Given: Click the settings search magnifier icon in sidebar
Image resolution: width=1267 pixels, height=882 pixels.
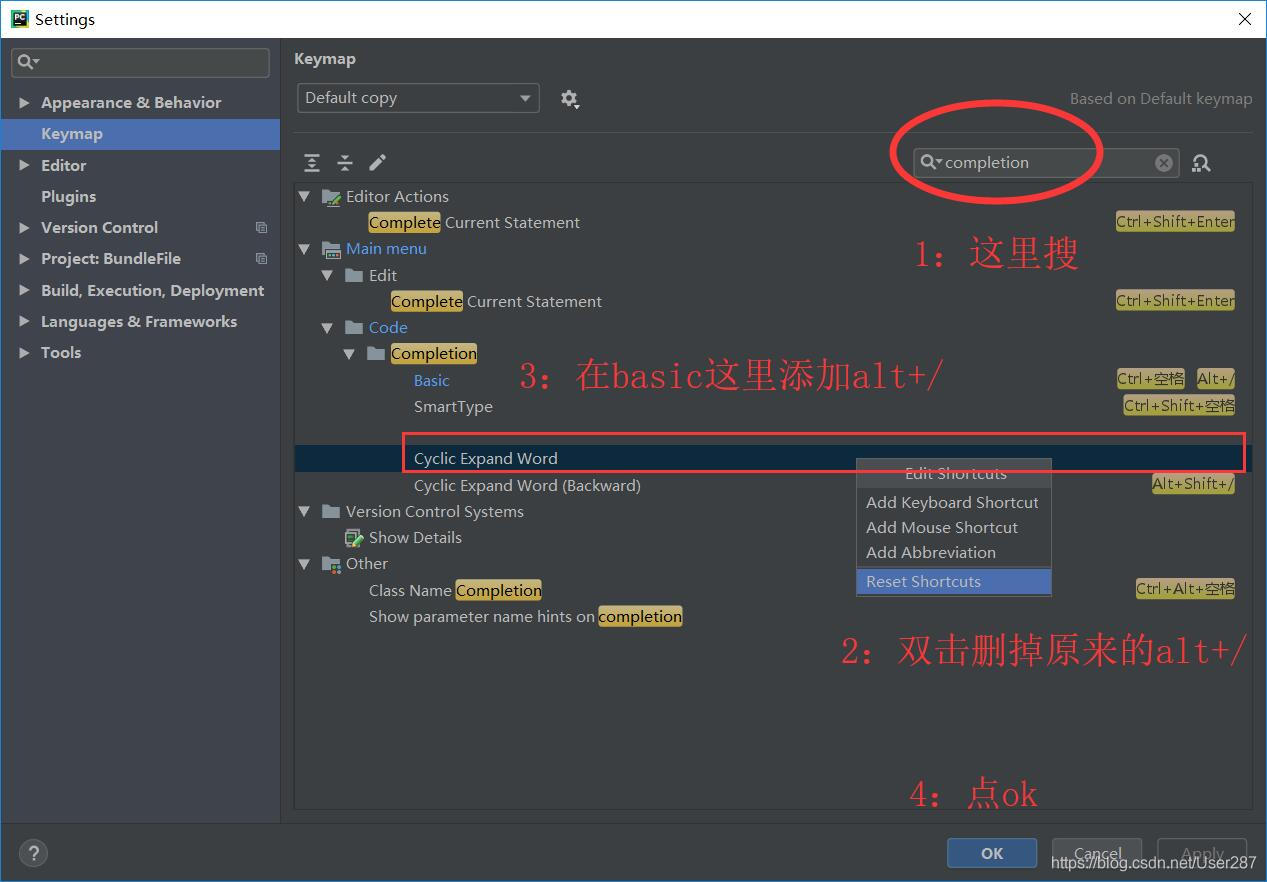Looking at the screenshot, I should [x=26, y=62].
